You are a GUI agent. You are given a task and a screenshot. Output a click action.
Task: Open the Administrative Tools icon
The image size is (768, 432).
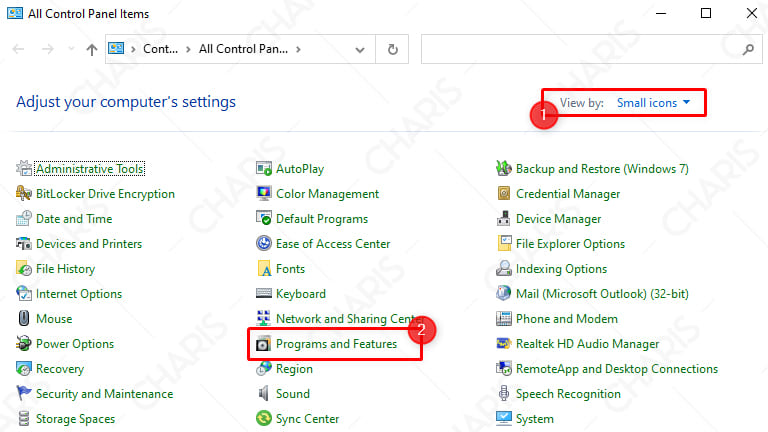(24, 168)
